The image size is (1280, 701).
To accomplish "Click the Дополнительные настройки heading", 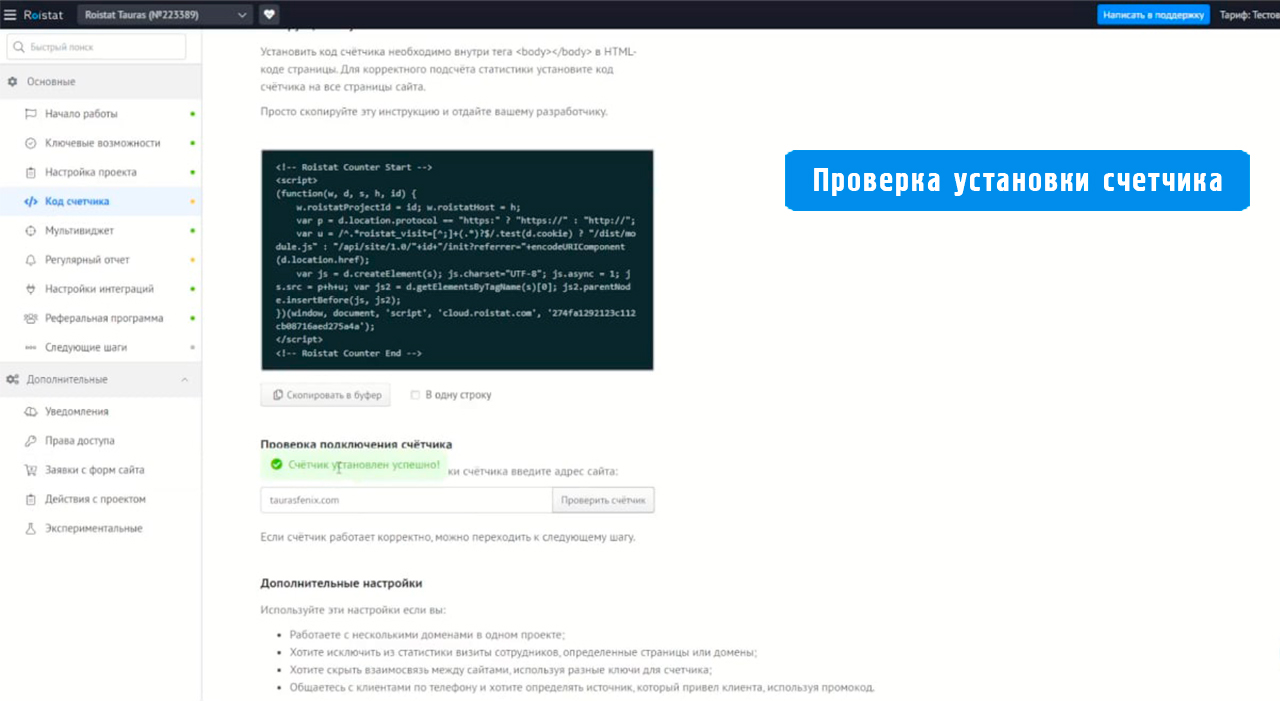I will pyautogui.click(x=341, y=583).
